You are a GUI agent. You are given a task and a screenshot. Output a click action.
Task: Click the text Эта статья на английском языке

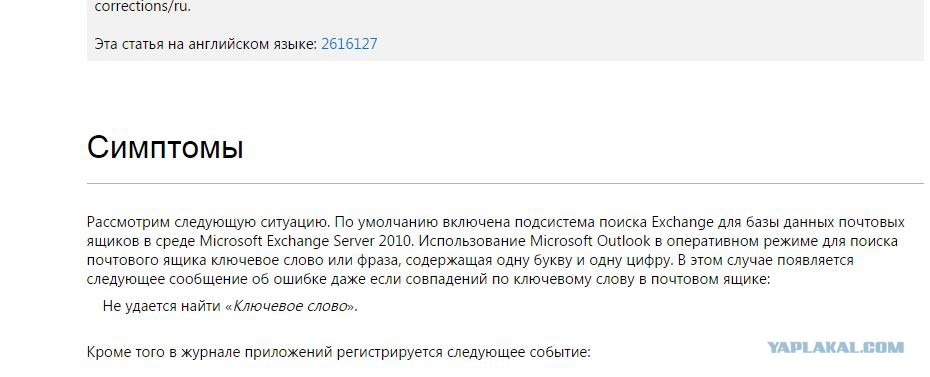point(205,44)
